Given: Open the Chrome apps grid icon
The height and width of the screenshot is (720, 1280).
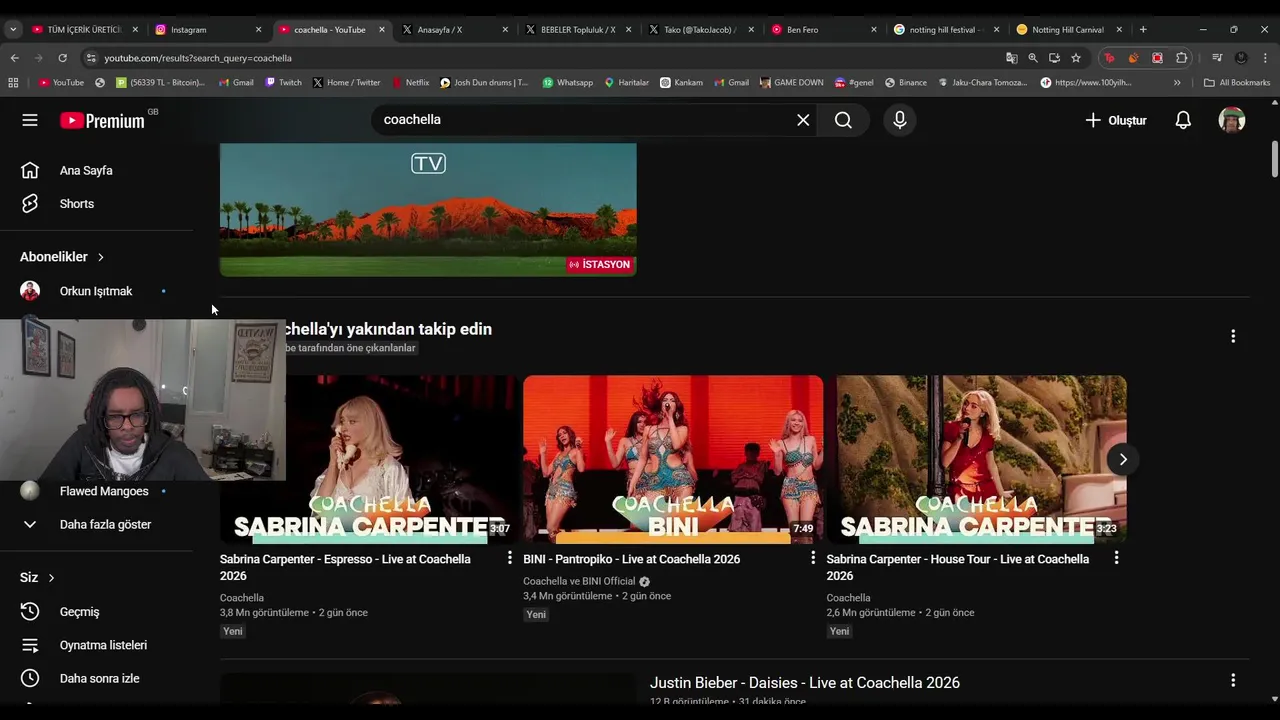Looking at the screenshot, I should (x=14, y=83).
